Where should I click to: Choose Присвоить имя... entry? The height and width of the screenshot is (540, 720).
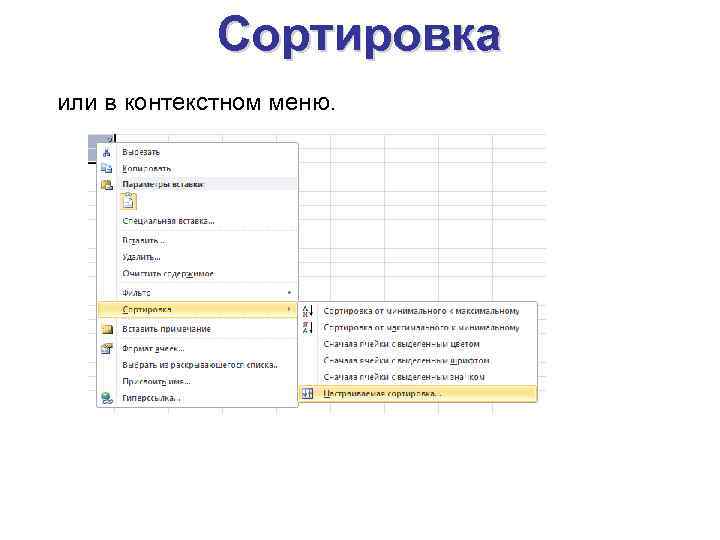pyautogui.click(x=156, y=382)
